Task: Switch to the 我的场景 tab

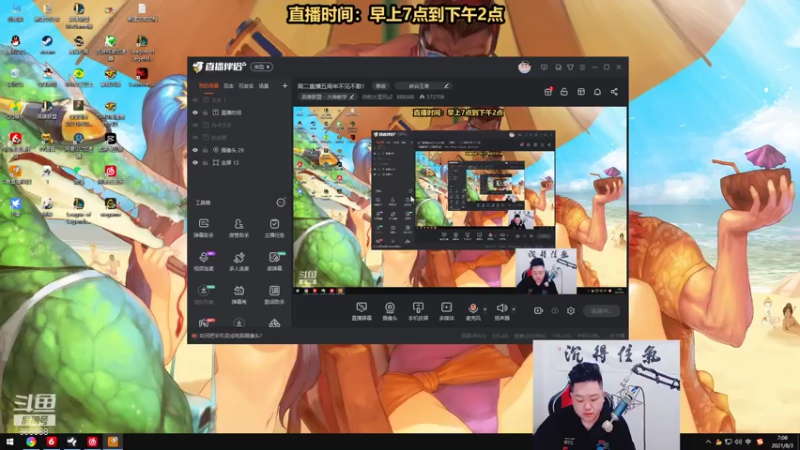Action: pyautogui.click(x=209, y=86)
